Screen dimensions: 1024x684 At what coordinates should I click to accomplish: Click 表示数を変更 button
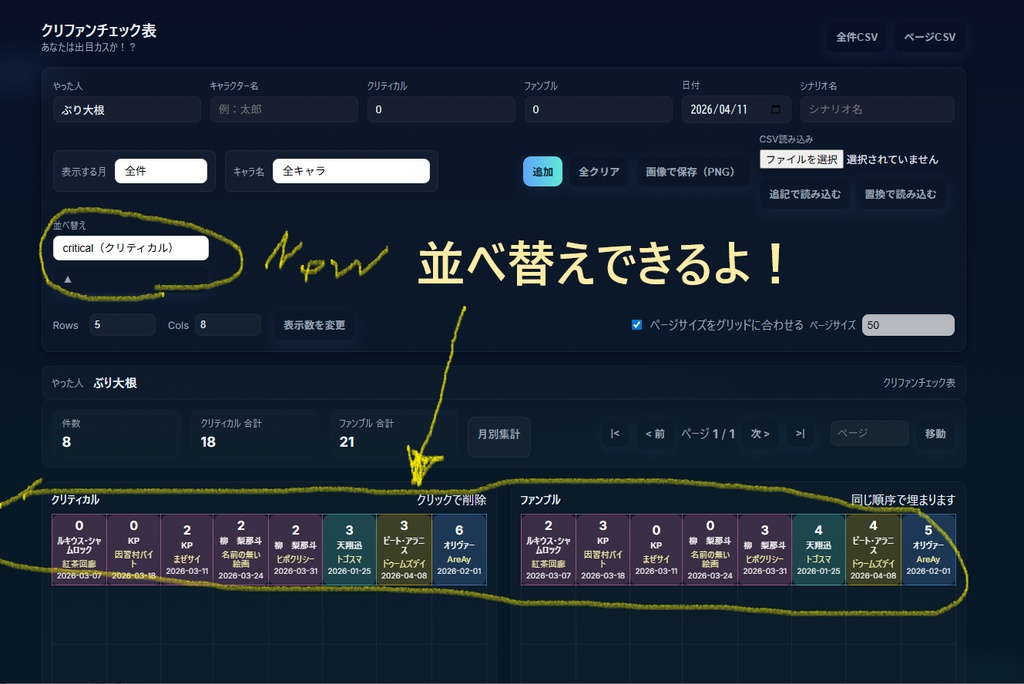[314, 325]
